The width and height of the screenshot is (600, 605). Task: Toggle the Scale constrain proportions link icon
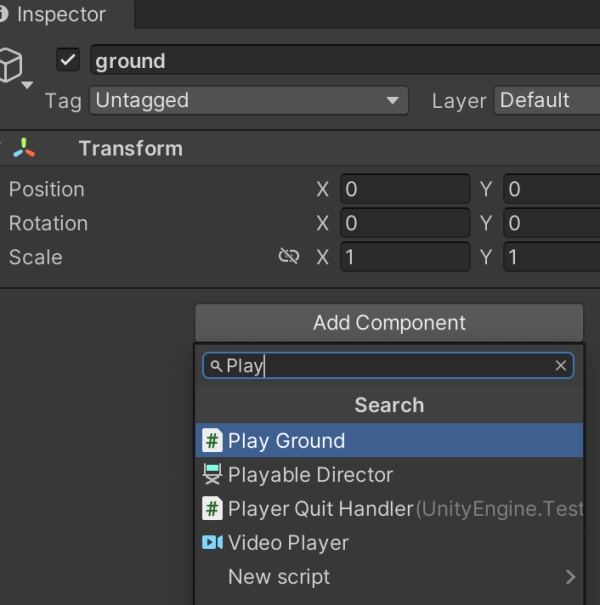(x=289, y=256)
